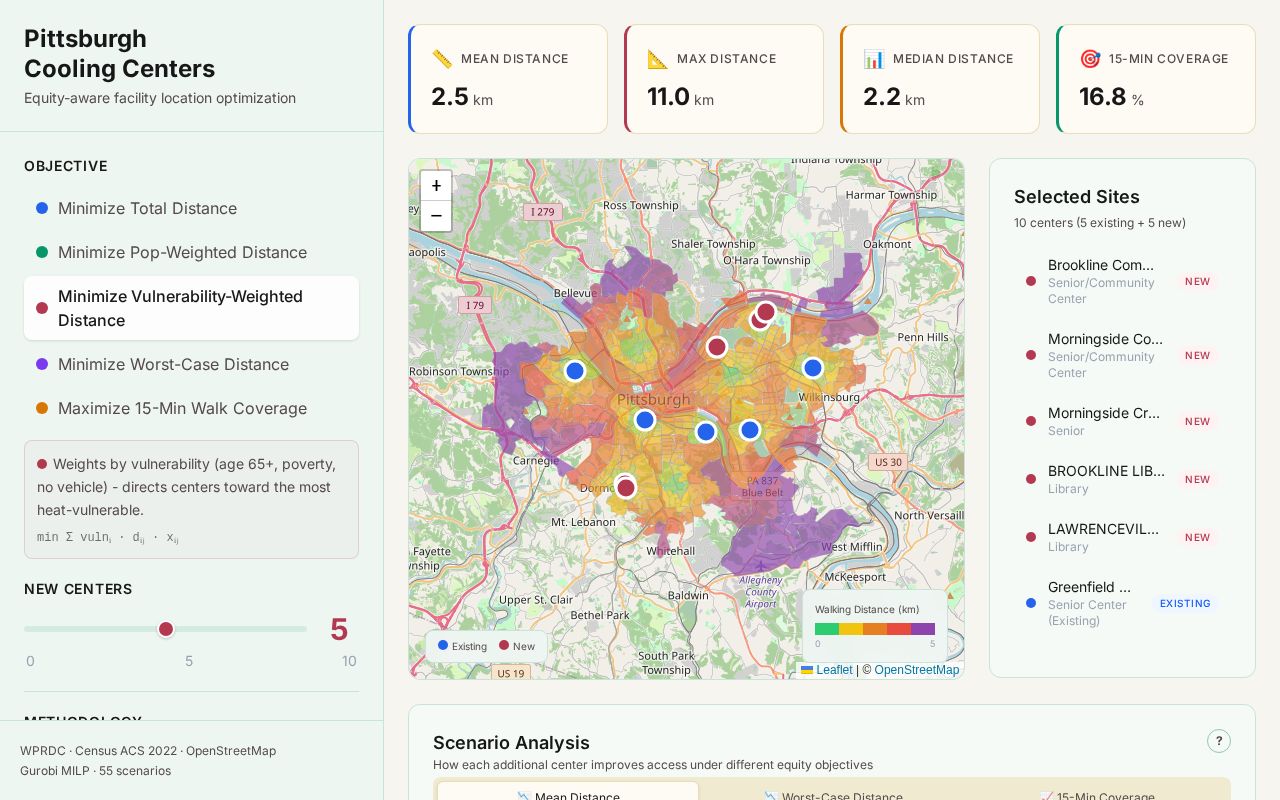Click the 16.8 % coverage value
Viewport: 1280px width, 800px height.
pyautogui.click(x=1111, y=97)
